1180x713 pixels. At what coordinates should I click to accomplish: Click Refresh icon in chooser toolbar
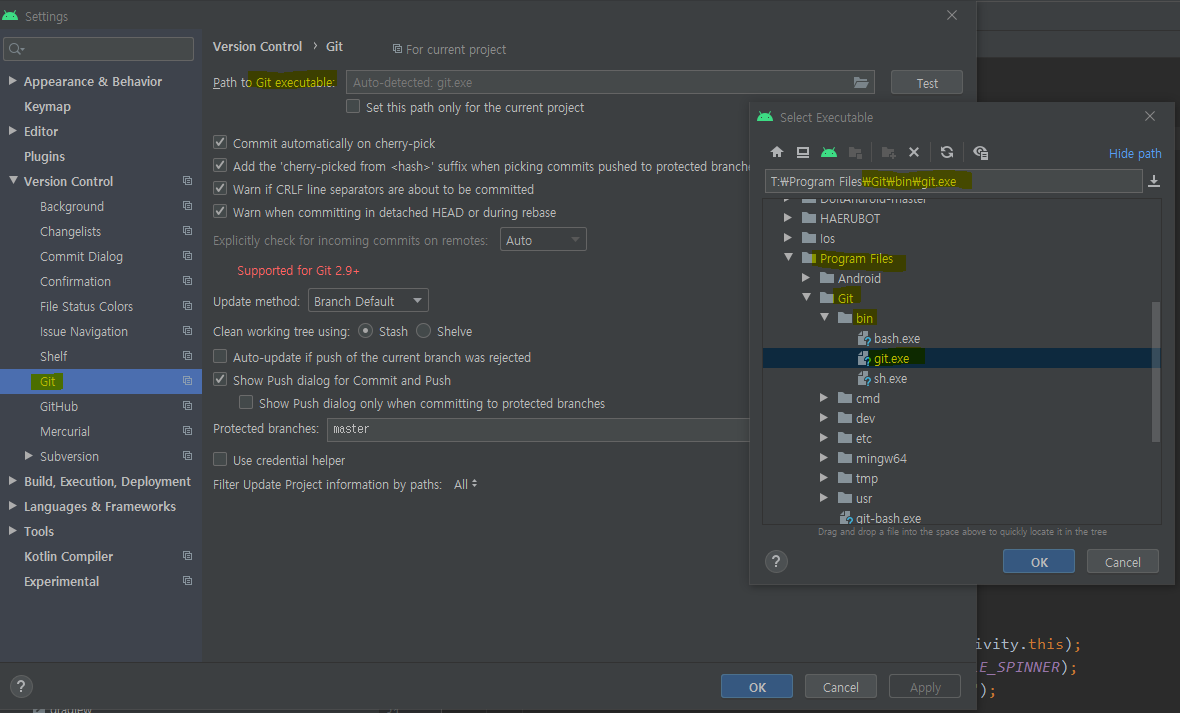tap(947, 152)
